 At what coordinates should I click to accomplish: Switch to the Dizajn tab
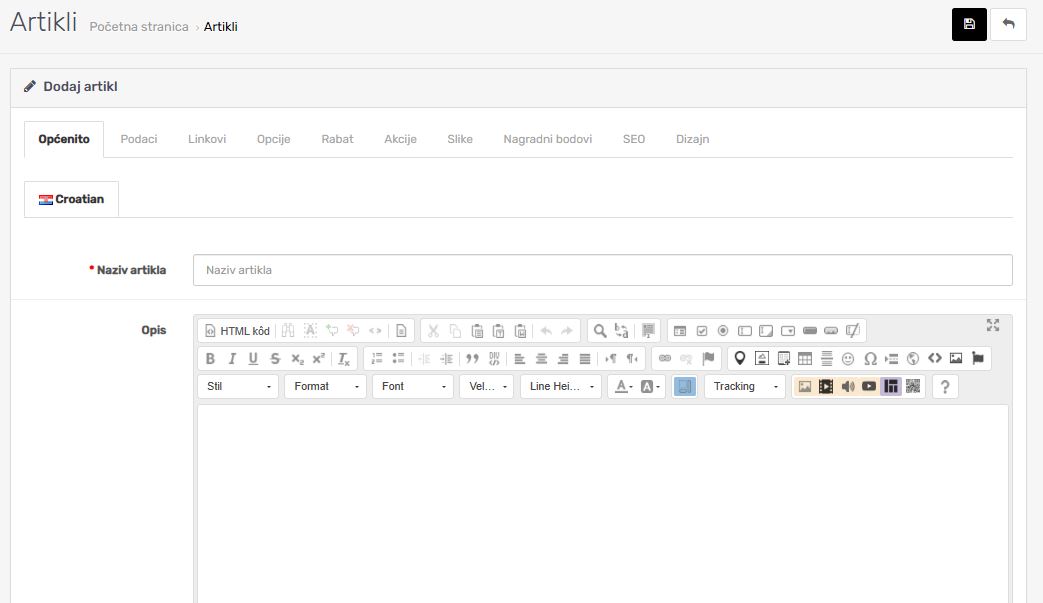tap(692, 139)
